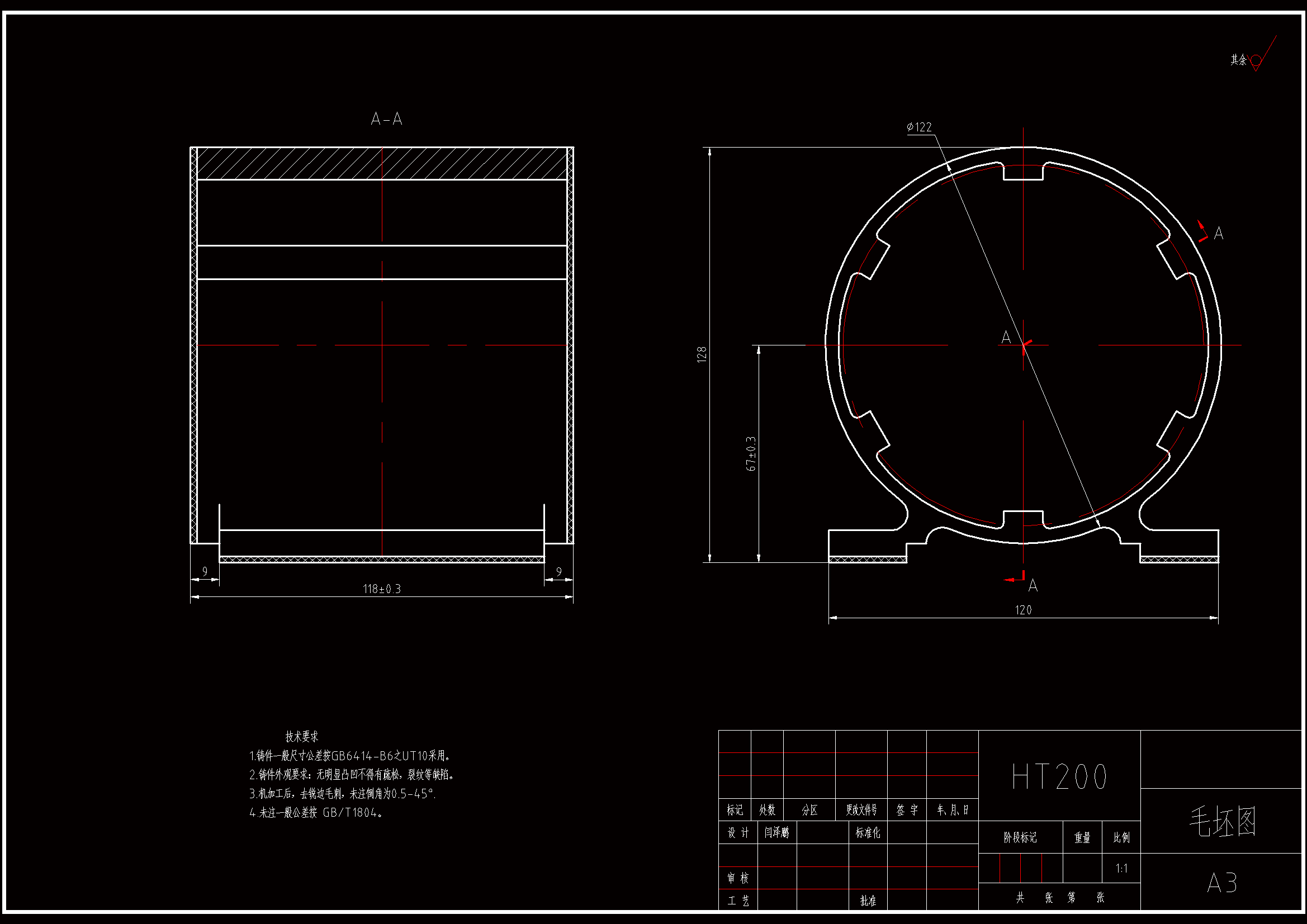Select the A3 sheet size text
Screen dimensions: 1307x924
click(x=1221, y=883)
